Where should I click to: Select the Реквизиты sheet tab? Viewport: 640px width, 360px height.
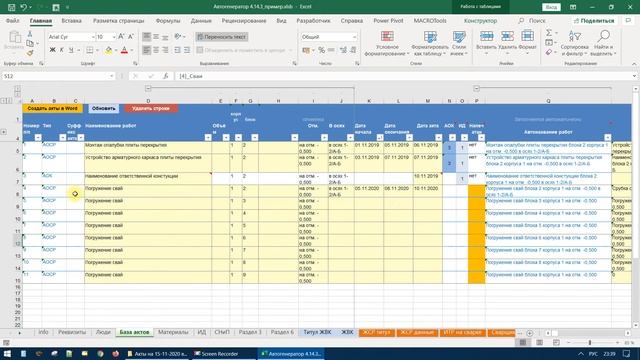(72, 332)
